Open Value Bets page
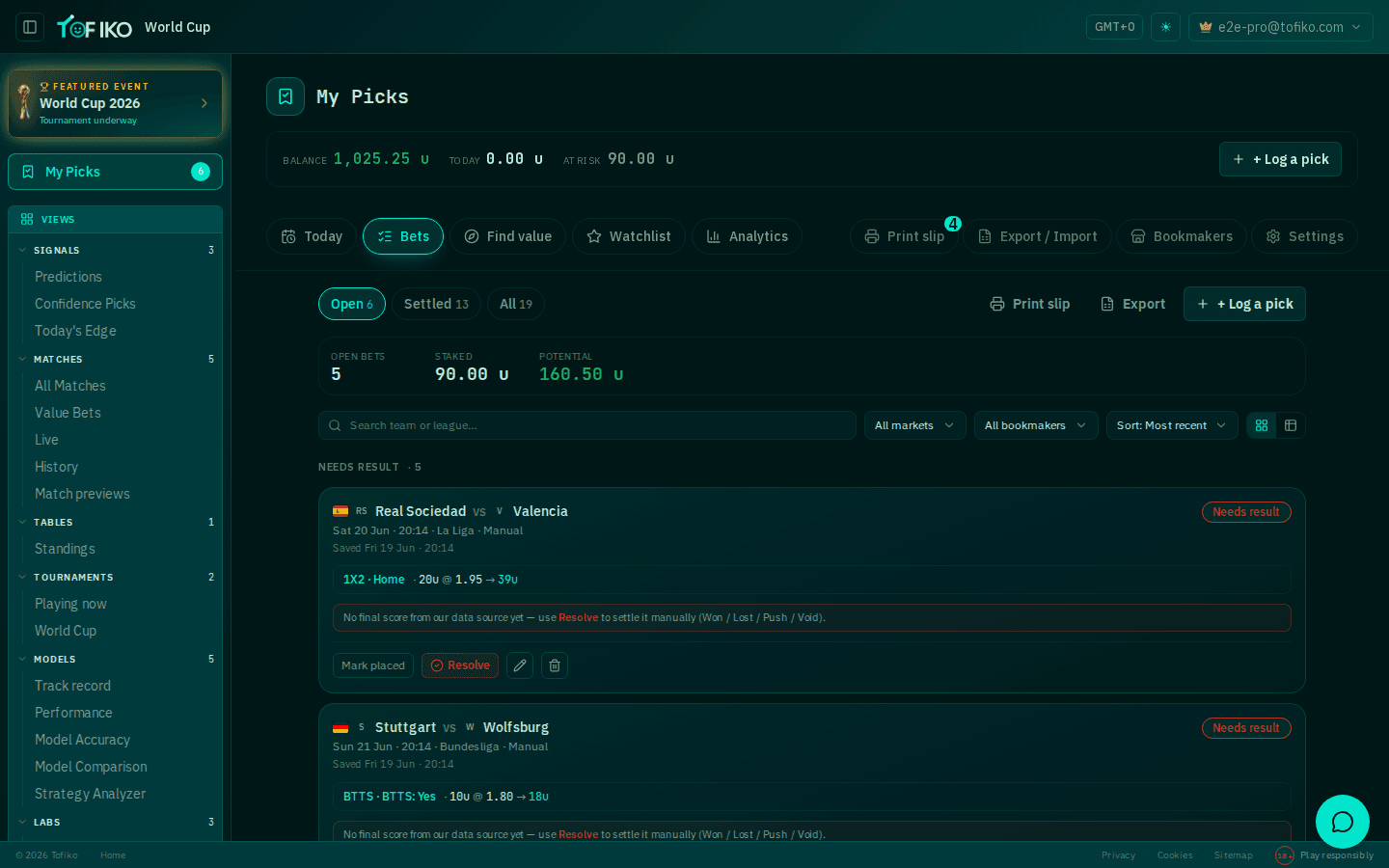This screenshot has height=868, width=1389. pos(68,413)
